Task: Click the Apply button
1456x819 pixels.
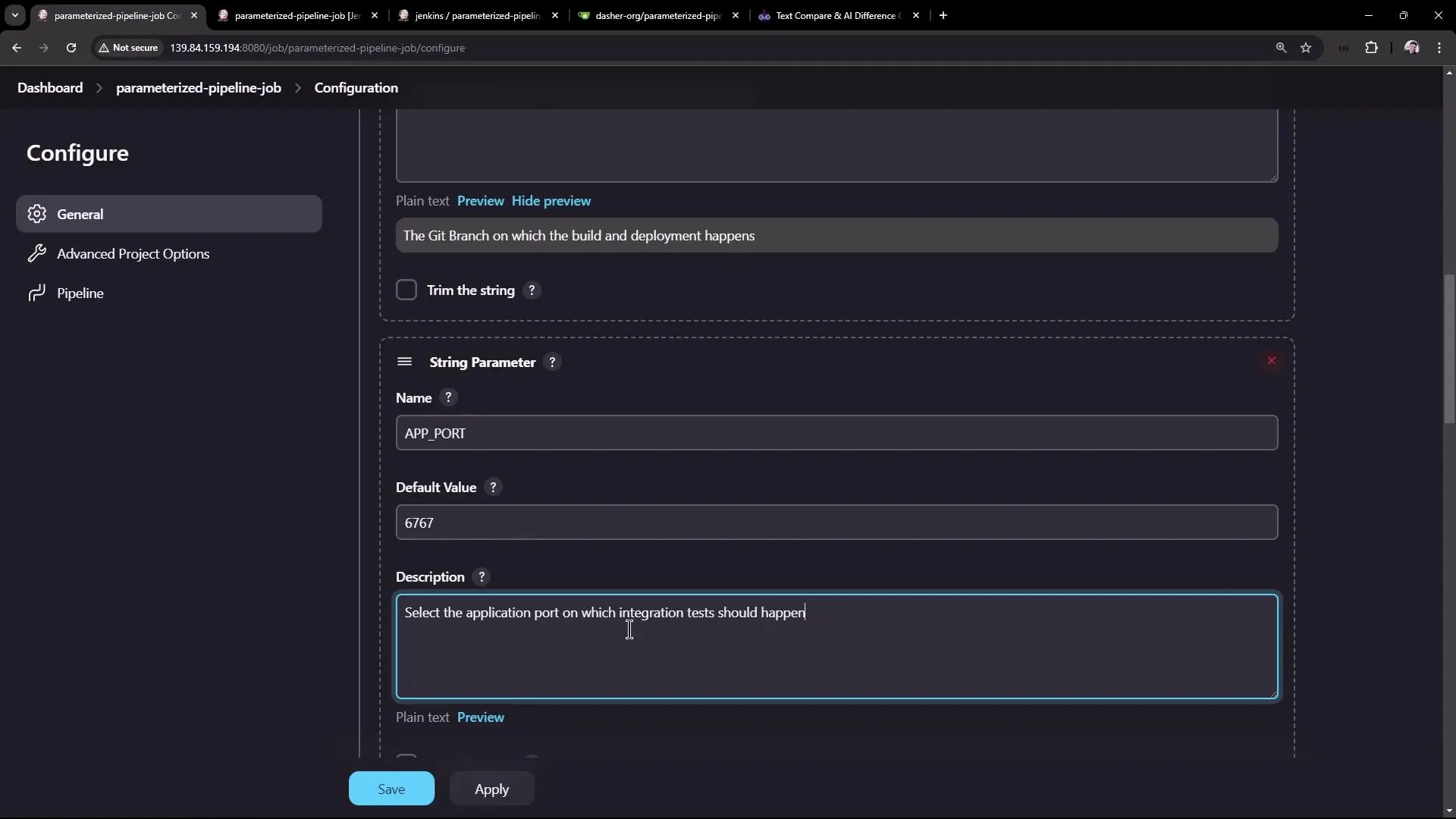Action: (x=491, y=788)
